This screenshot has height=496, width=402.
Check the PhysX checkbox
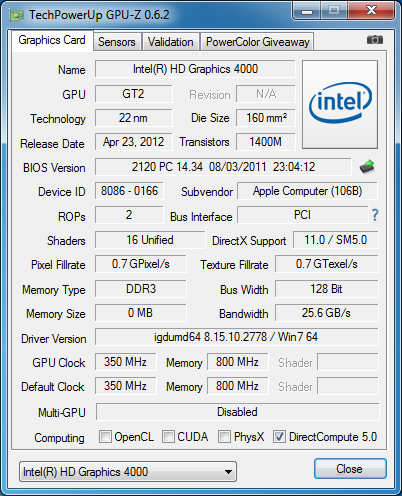point(224,436)
